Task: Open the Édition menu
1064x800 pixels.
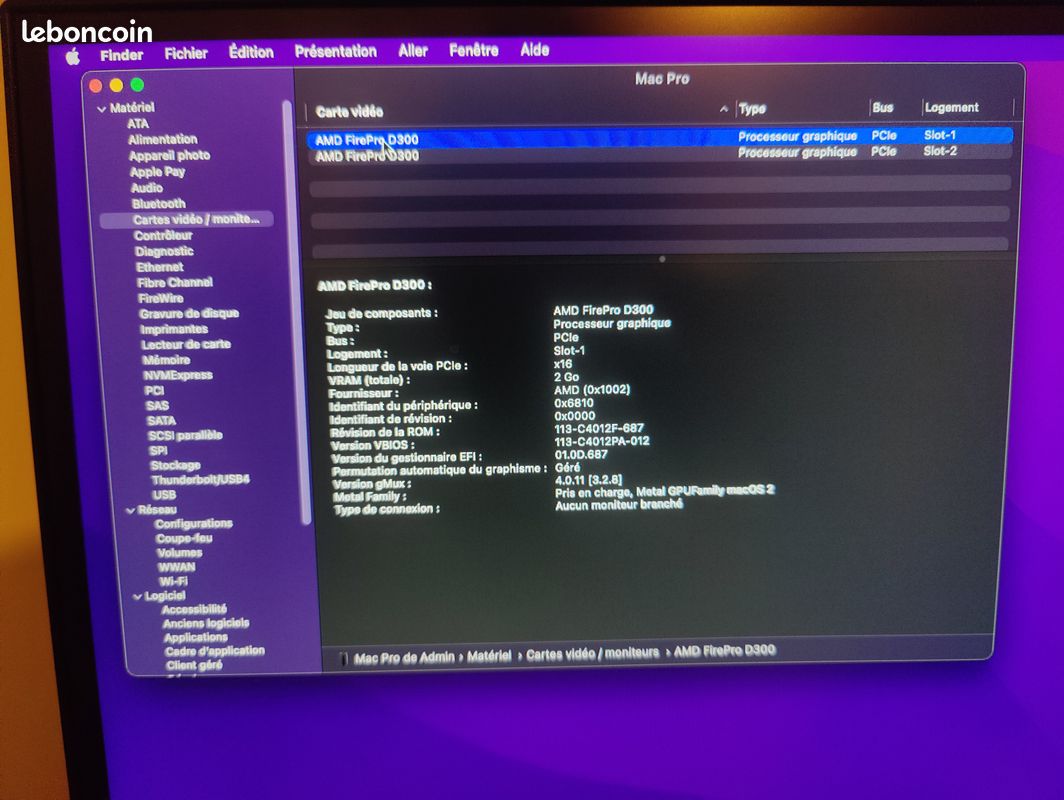Action: [251, 52]
